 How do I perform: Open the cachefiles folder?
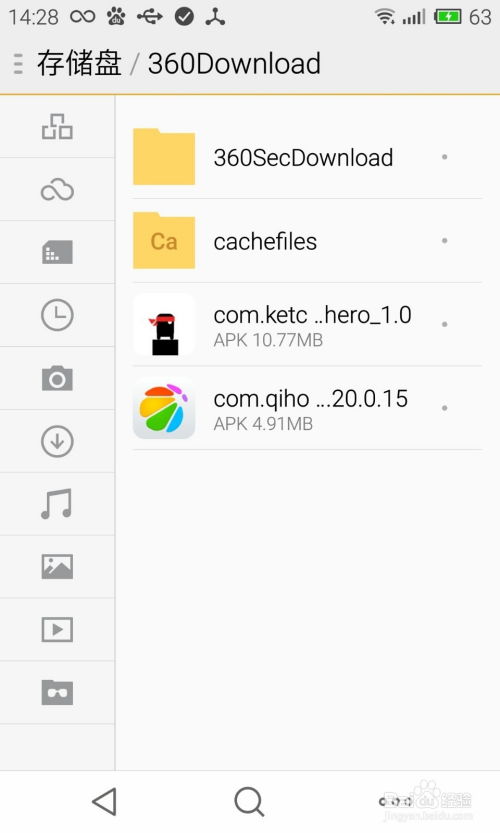pyautogui.click(x=307, y=241)
